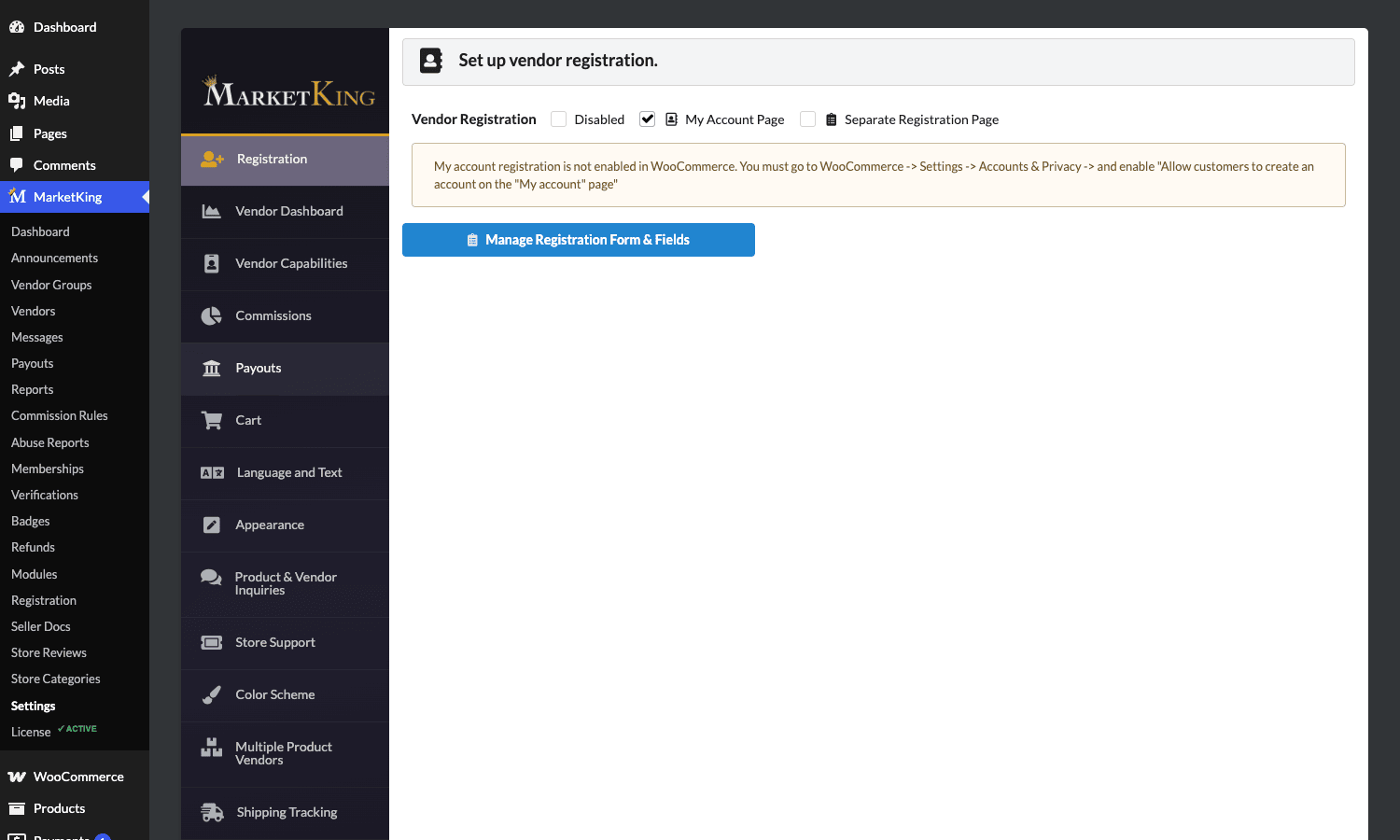Open the Registration settings tab
The width and height of the screenshot is (1400, 840).
285,160
